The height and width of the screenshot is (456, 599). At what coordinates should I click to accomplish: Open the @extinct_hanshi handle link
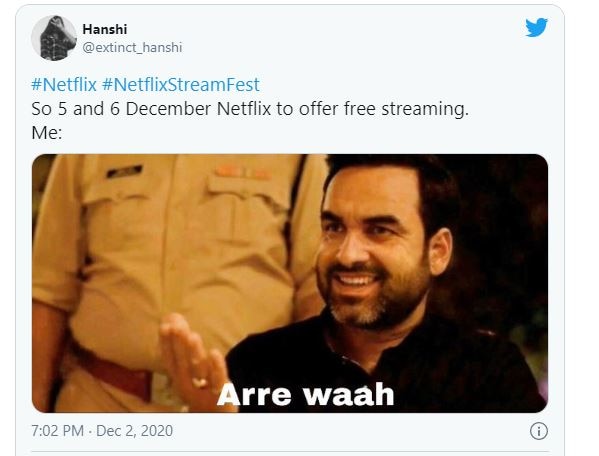tap(132, 47)
